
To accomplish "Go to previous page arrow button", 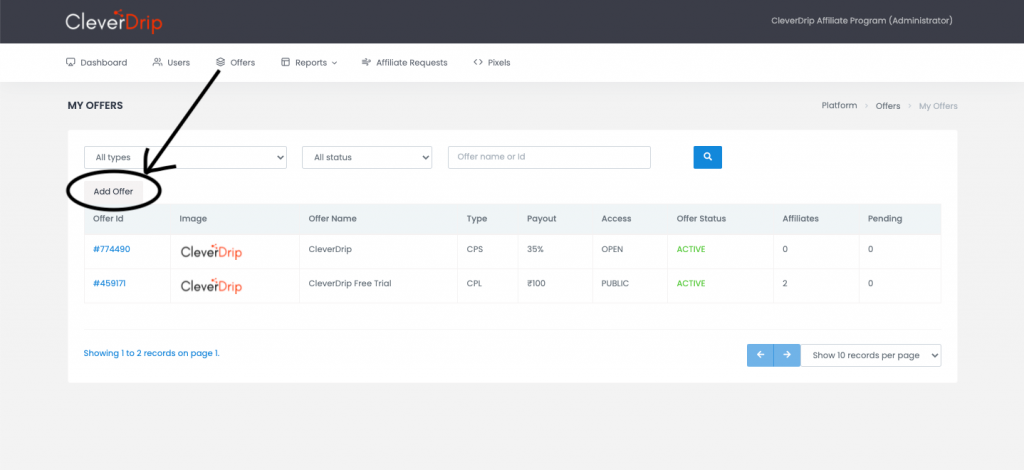I will tap(760, 355).
